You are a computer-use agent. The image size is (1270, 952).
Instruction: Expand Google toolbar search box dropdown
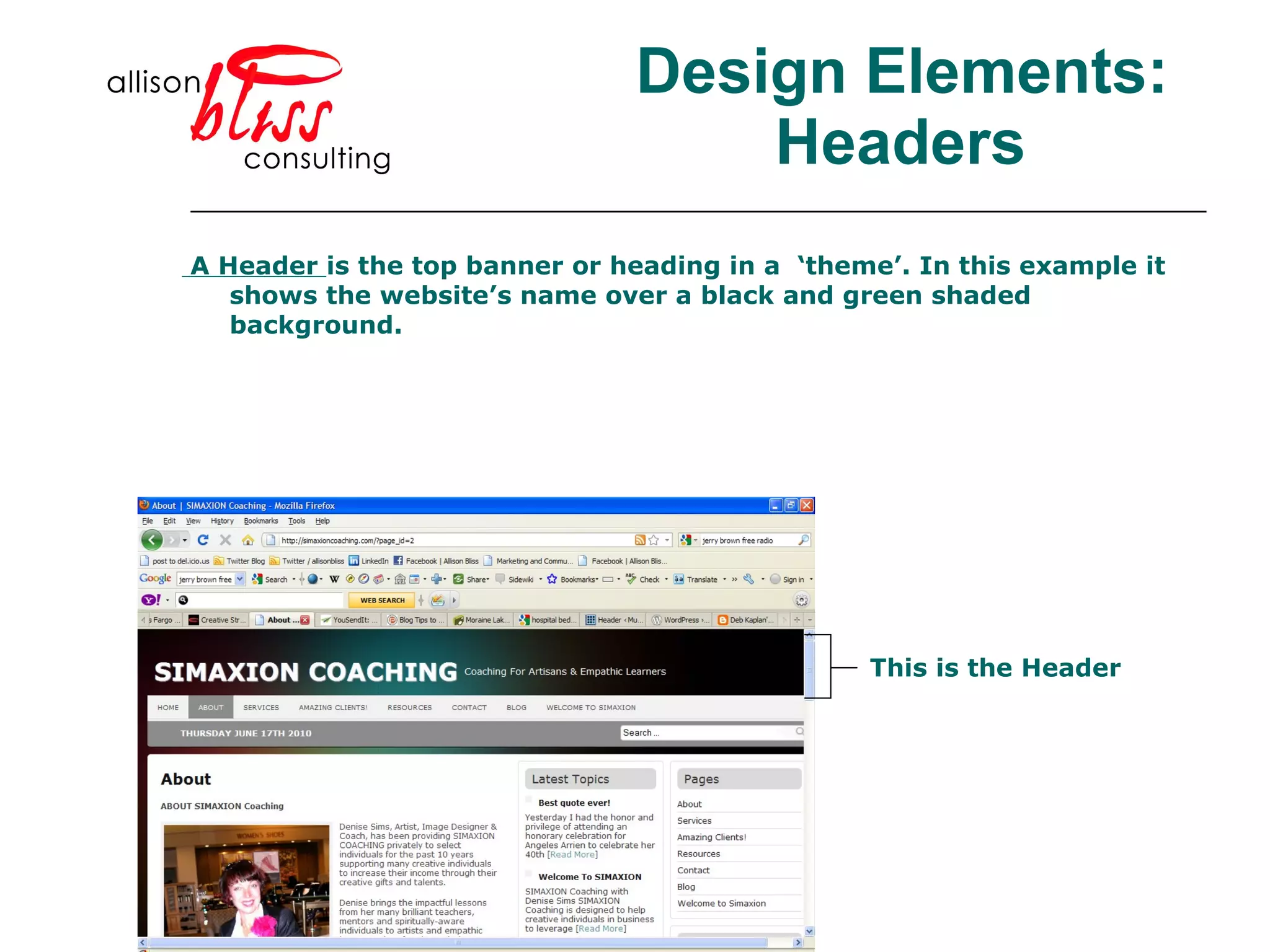click(x=240, y=579)
